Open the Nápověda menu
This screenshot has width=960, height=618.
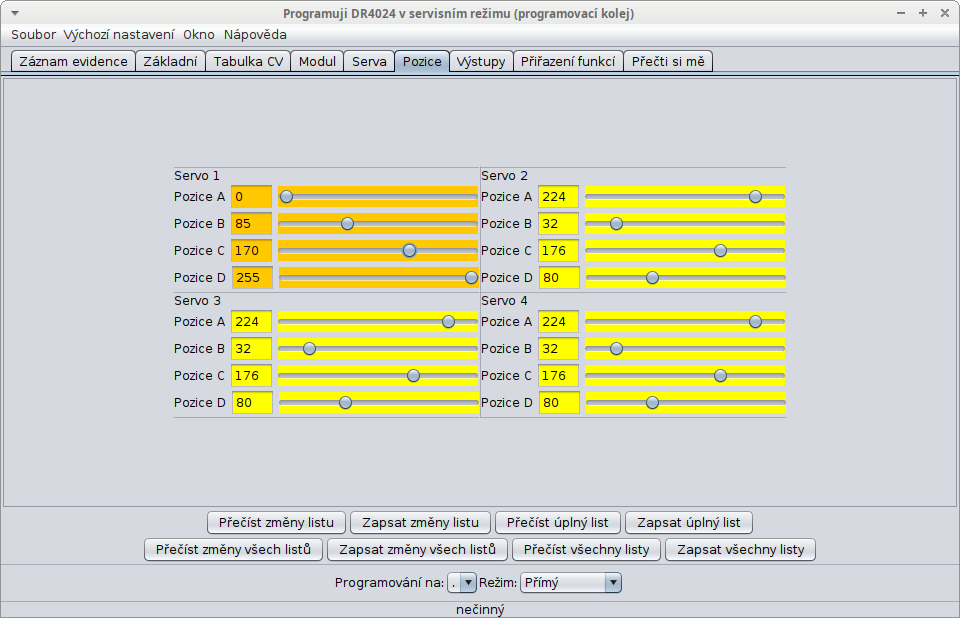coord(255,34)
